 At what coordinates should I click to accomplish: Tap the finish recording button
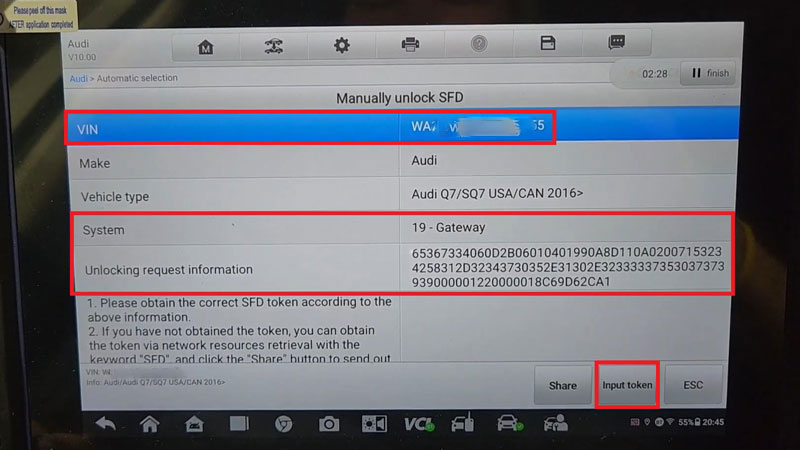pos(710,73)
